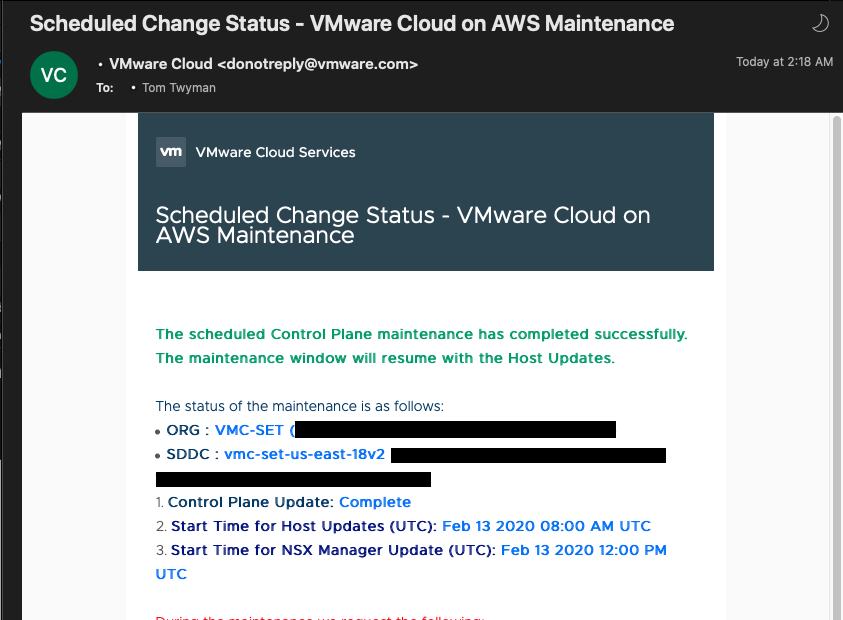Click the VMware vm logo
This screenshot has height=620, width=843.
pos(171,152)
